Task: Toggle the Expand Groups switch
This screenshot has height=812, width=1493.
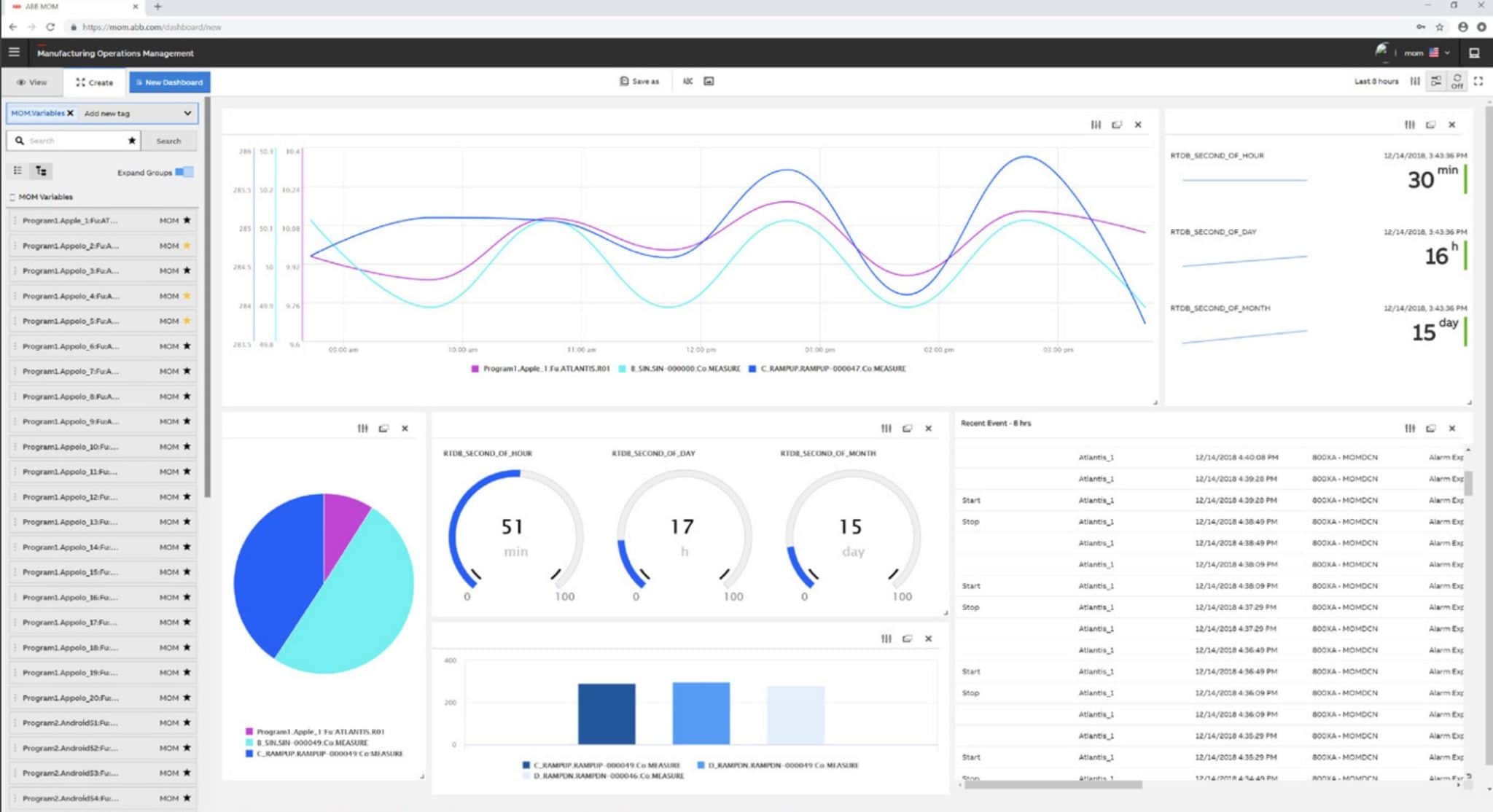Action: click(184, 172)
